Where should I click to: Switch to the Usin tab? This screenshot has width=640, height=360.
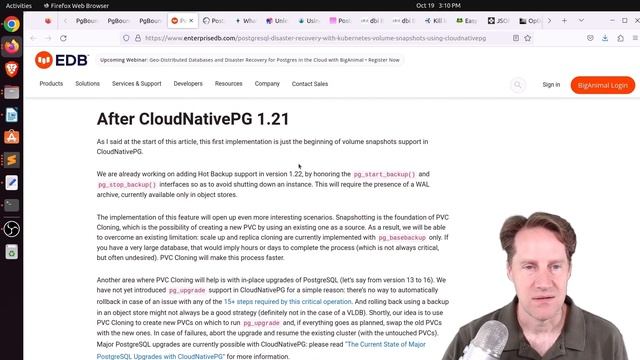309,20
